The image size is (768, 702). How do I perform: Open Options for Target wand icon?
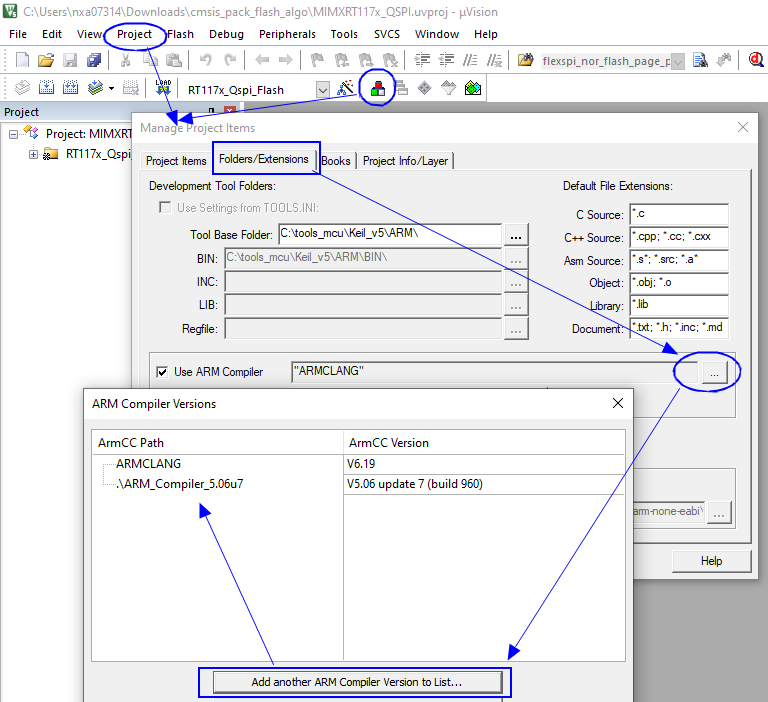346,89
